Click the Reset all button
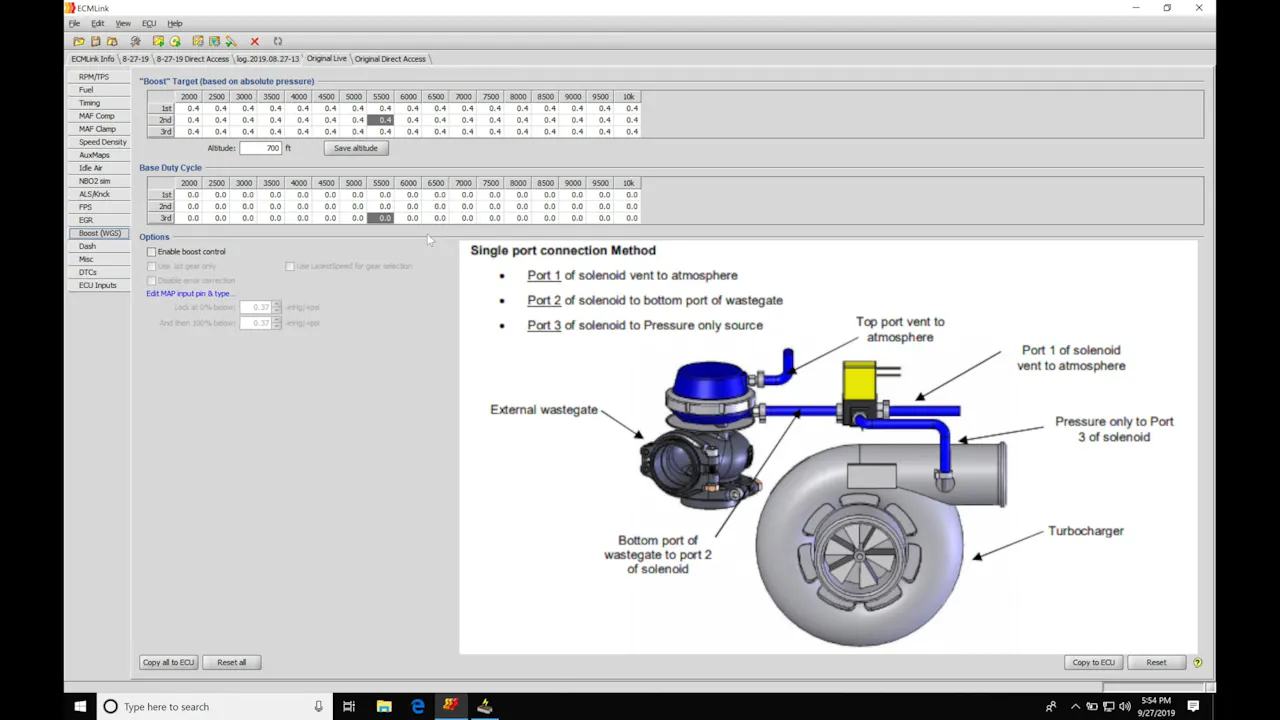 coord(231,662)
